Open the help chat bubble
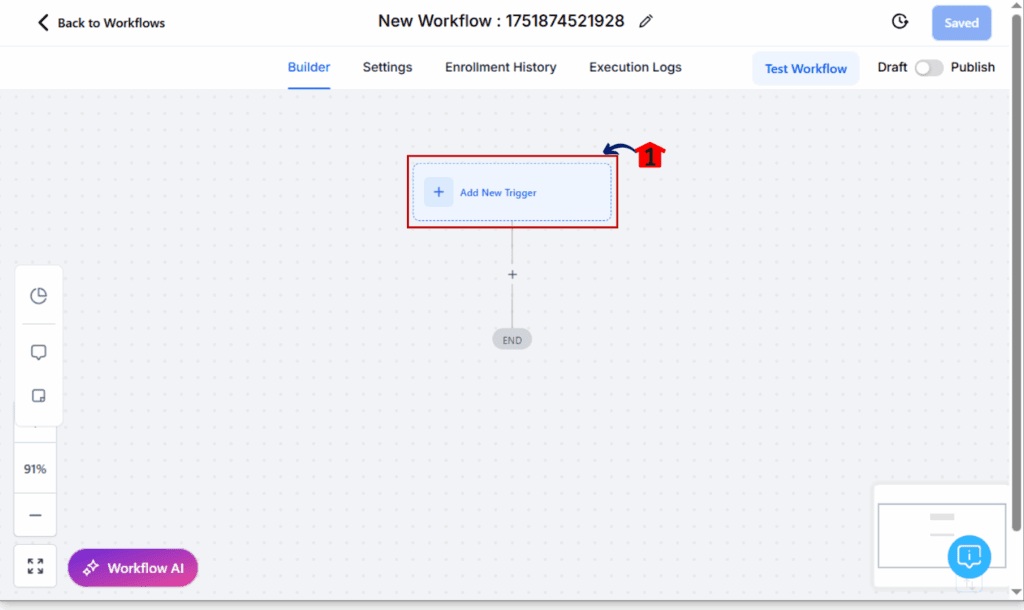This screenshot has height=610, width=1024. click(x=969, y=556)
